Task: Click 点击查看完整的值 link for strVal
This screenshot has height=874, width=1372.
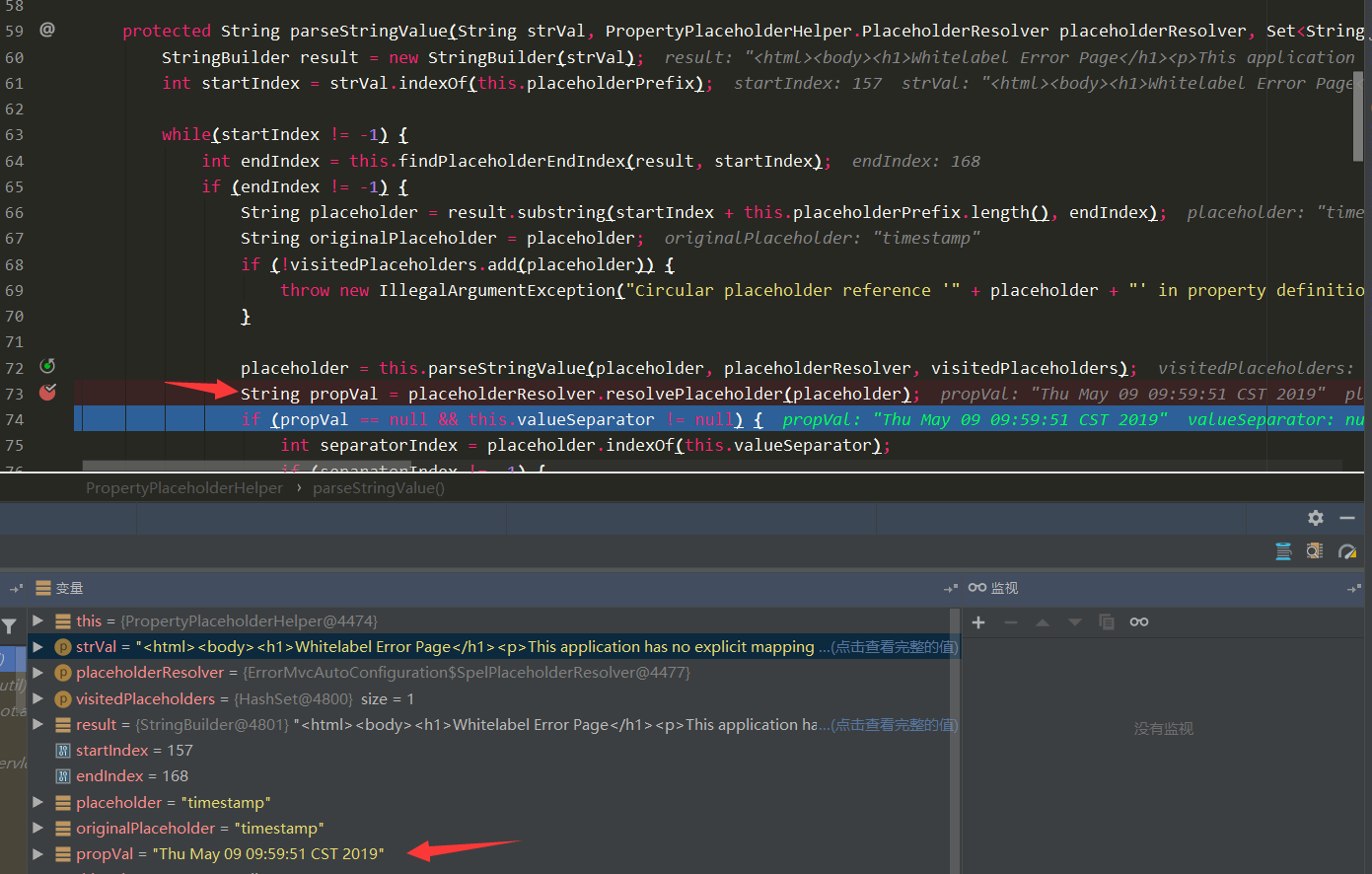Action: (x=895, y=647)
